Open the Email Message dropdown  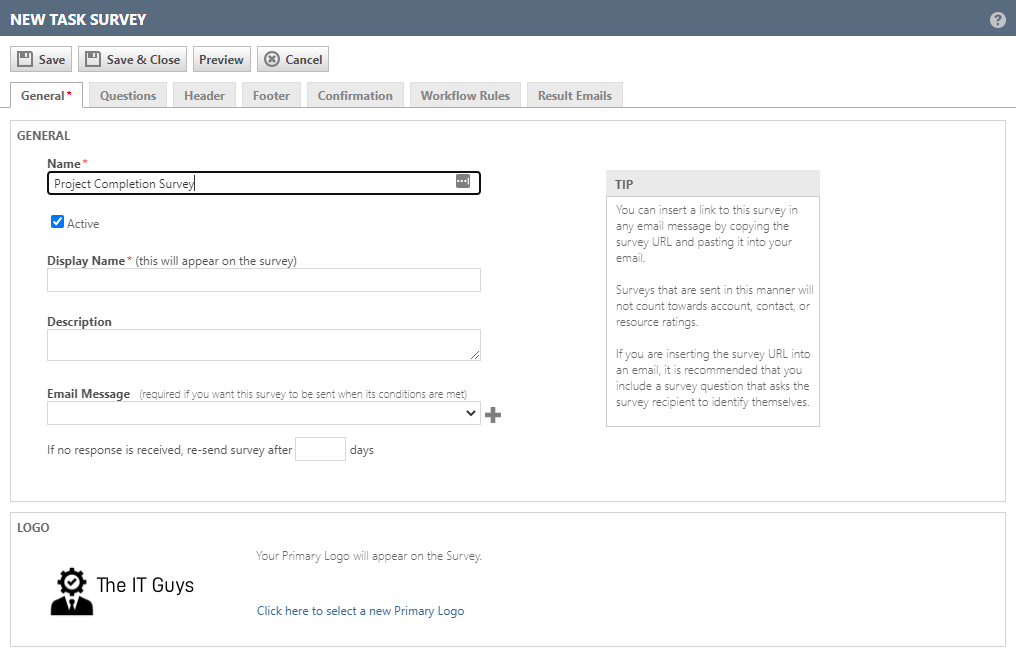click(x=264, y=413)
